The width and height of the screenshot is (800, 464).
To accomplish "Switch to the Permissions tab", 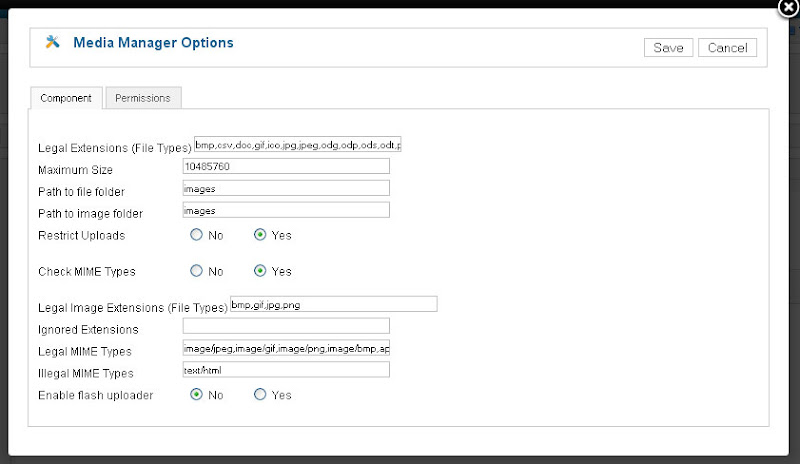I will [143, 98].
